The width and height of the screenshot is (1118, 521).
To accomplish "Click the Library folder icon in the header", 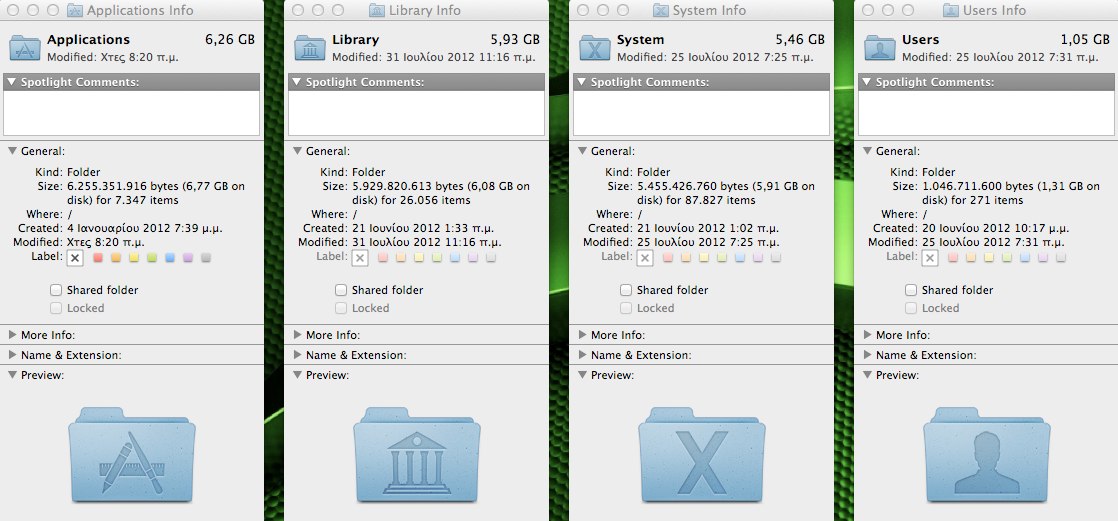I will [310, 47].
